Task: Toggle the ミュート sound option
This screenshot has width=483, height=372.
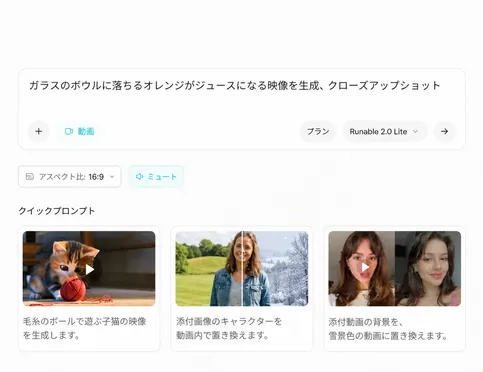Action: tap(156, 177)
